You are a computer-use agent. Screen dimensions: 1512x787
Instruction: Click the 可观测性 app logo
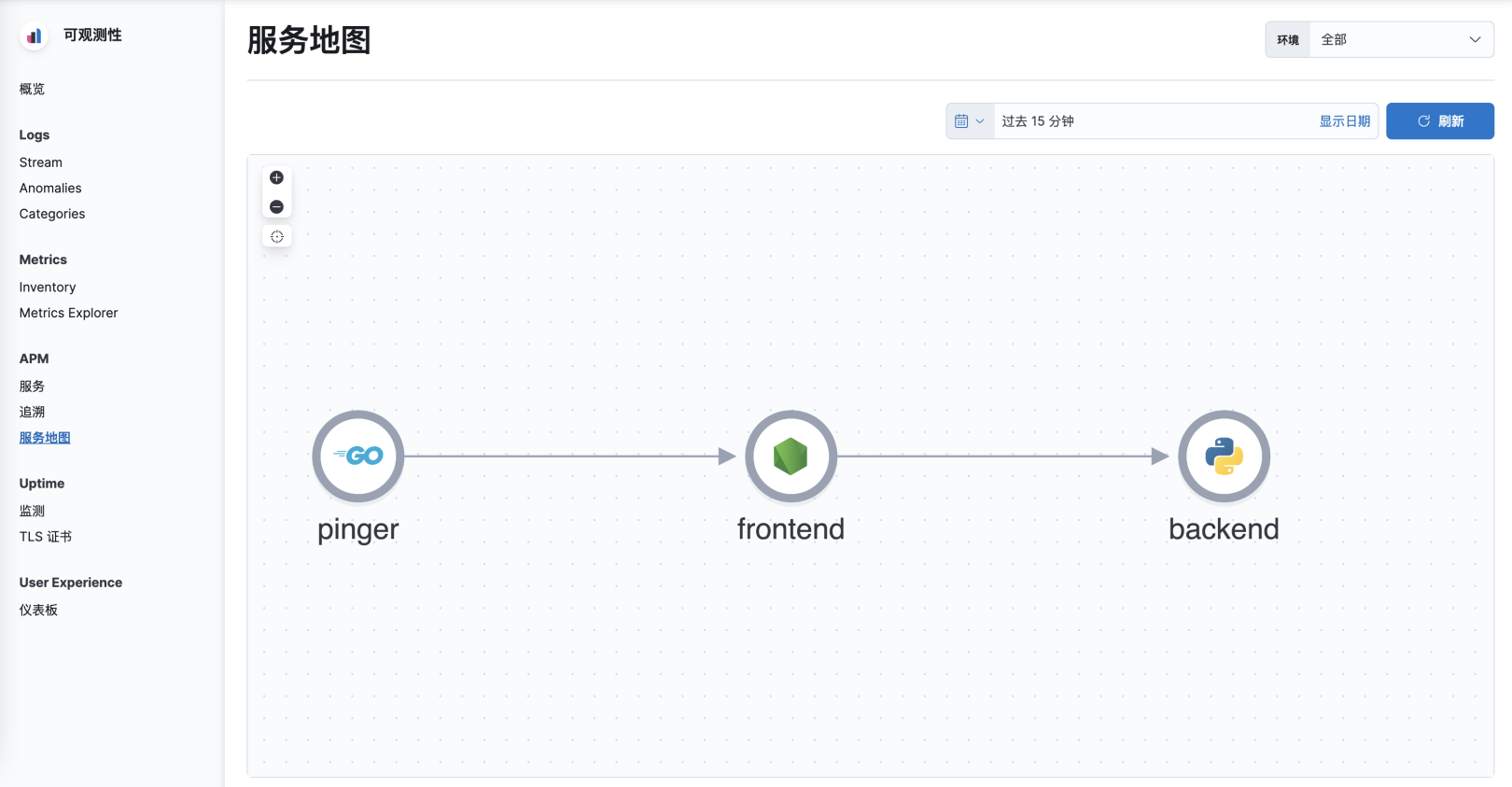[x=34, y=35]
